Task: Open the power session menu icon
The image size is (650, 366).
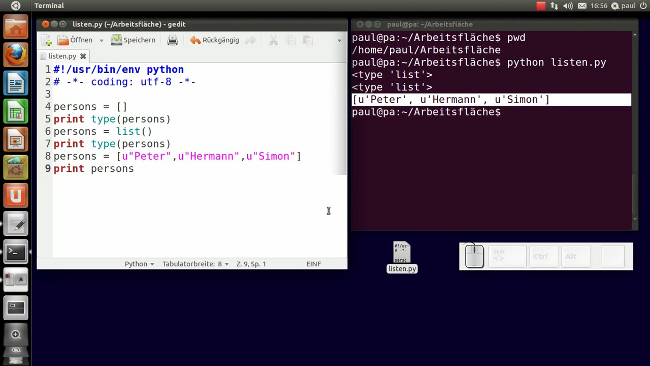Action: (x=643, y=5)
